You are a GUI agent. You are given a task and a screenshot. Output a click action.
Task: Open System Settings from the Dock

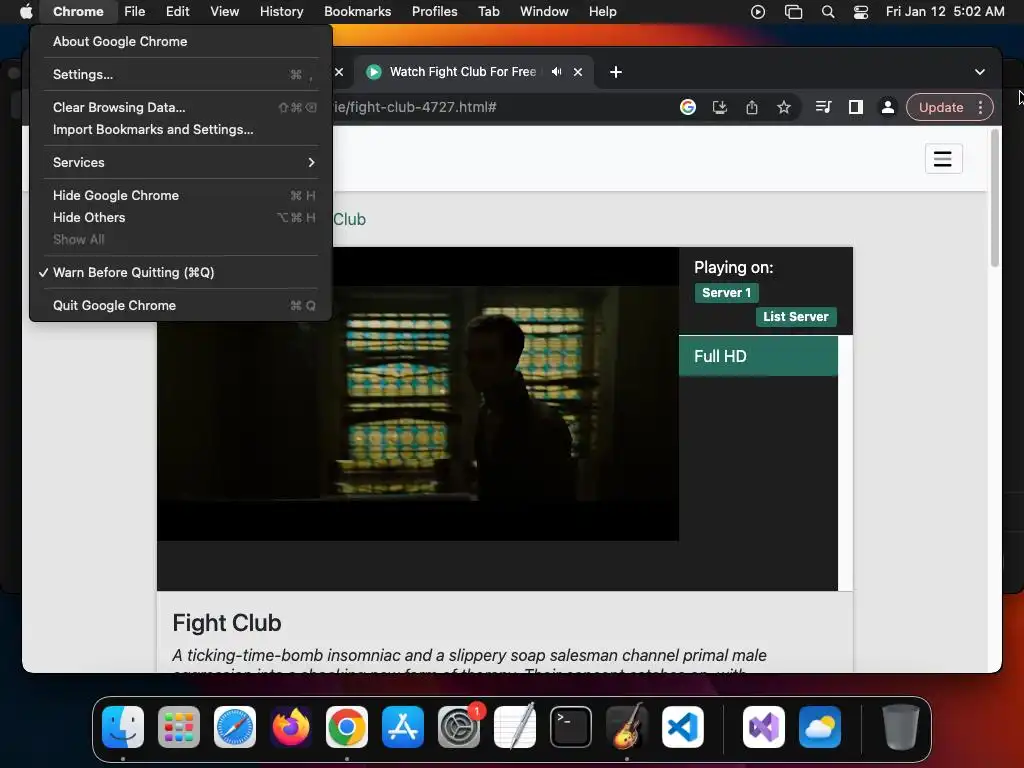(458, 727)
